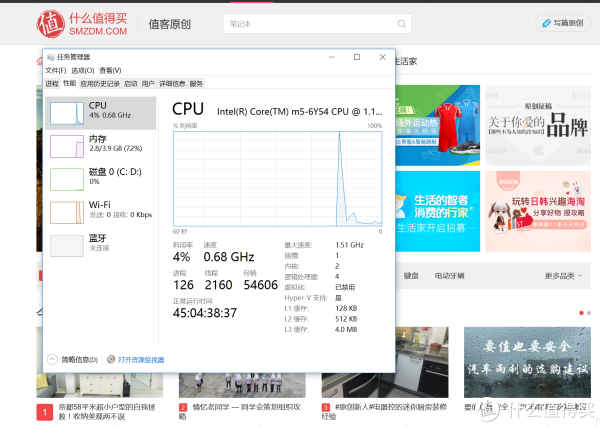
Task: Open the 文件(F) menu
Action: point(55,70)
